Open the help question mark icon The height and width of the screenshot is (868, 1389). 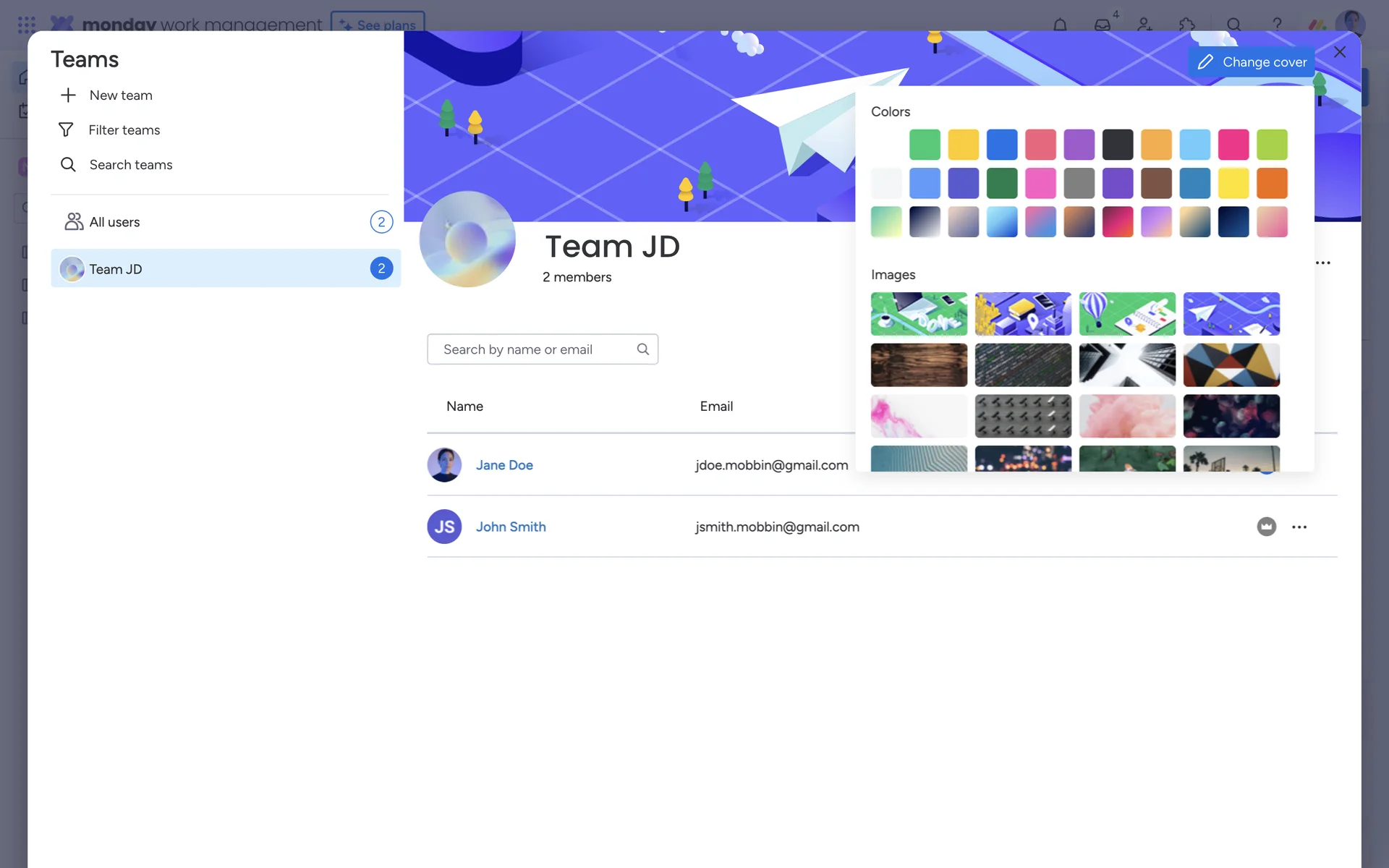pos(1277,25)
